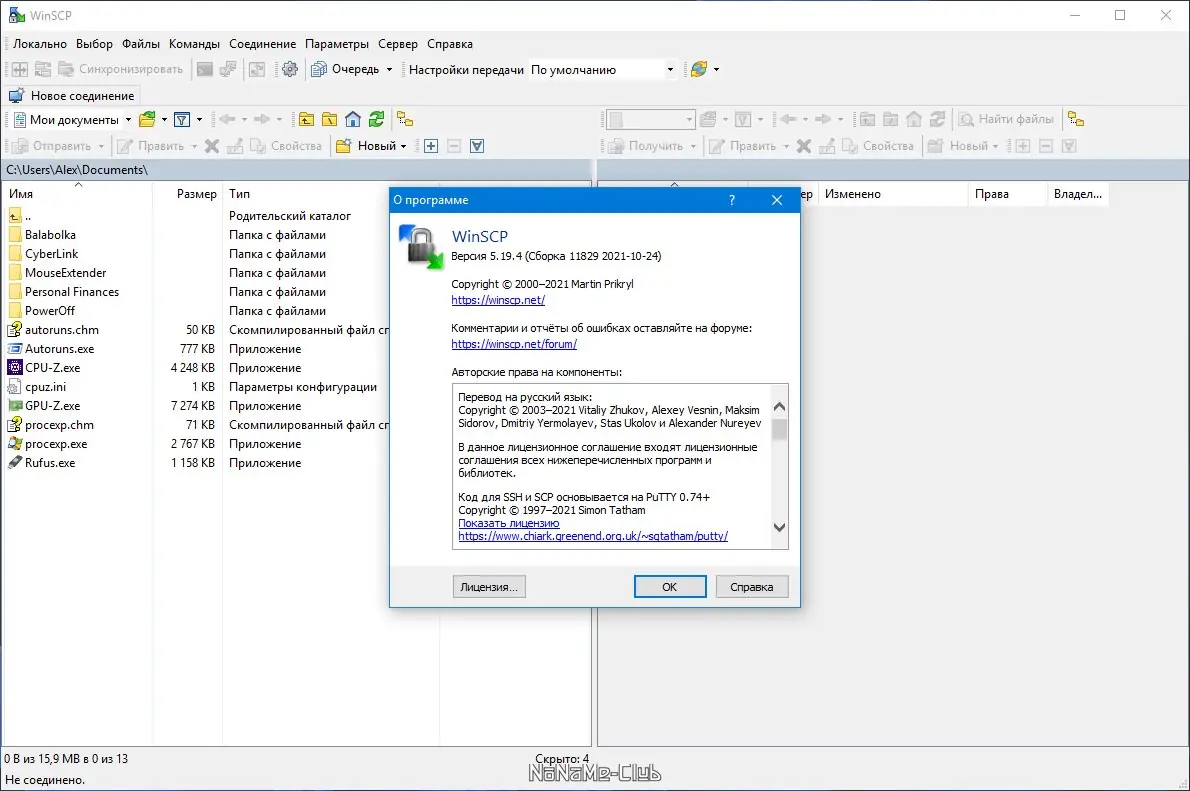Screen dimensions: 1190x791
Task: Click the local home directory icon
Action: (x=353, y=119)
